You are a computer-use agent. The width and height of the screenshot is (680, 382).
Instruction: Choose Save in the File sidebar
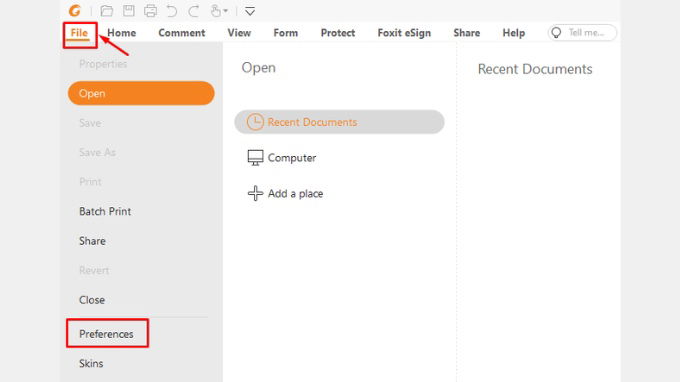(x=90, y=123)
